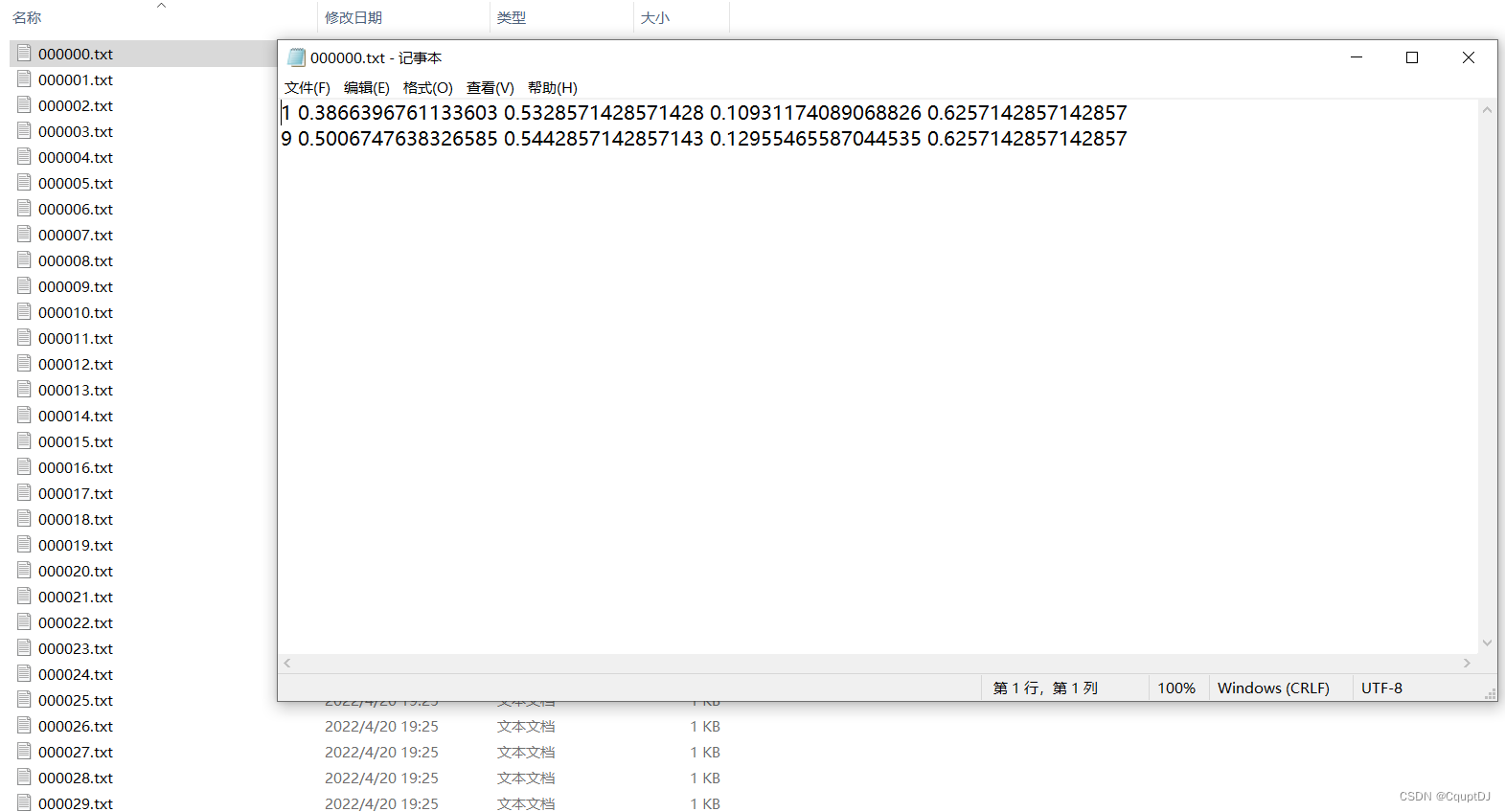Click file icon of 000018.txt
This screenshot has height=812, width=1505.
[x=24, y=519]
